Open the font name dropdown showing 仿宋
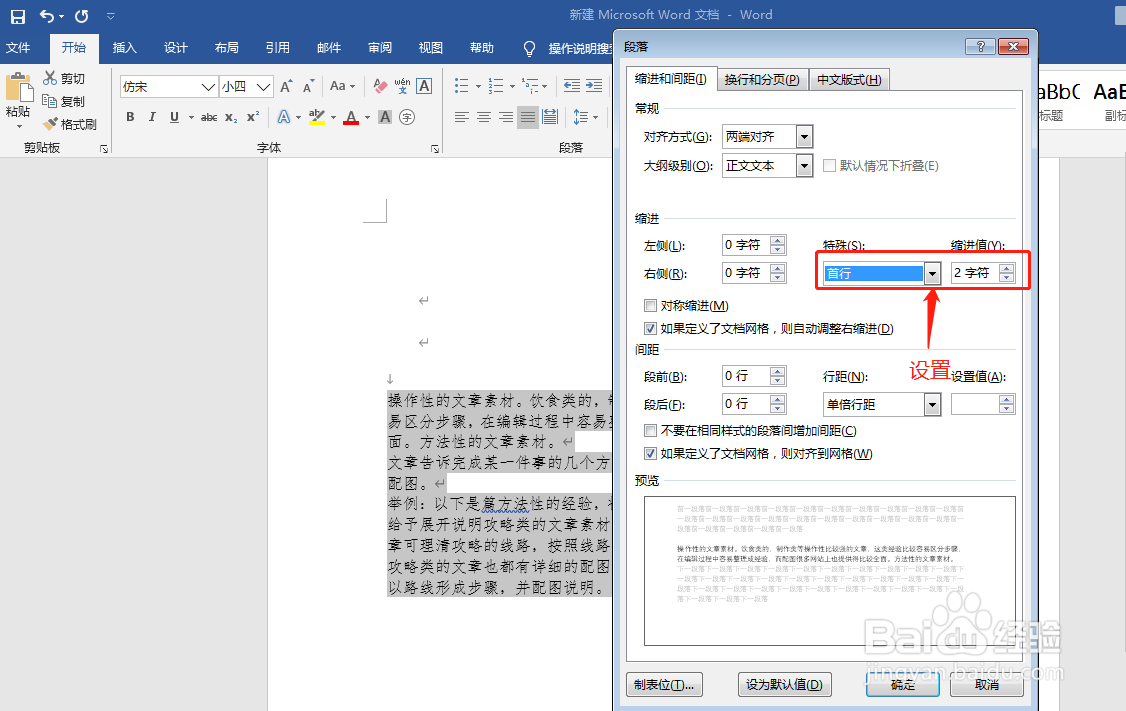The width and height of the screenshot is (1126, 711). point(208,87)
